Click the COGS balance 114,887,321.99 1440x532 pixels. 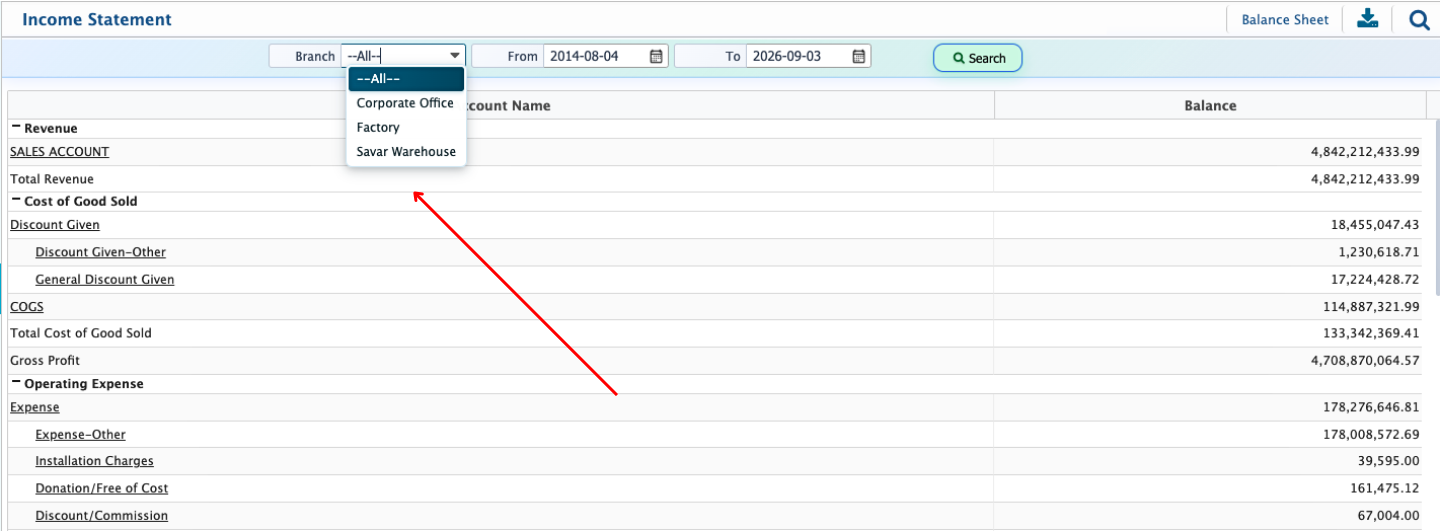pyautogui.click(x=1373, y=307)
